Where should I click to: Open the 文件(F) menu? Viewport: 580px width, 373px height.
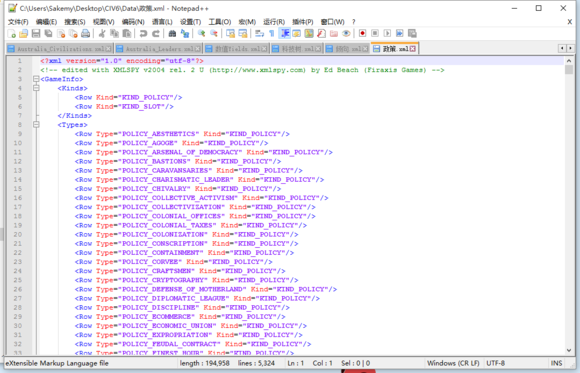18,22
